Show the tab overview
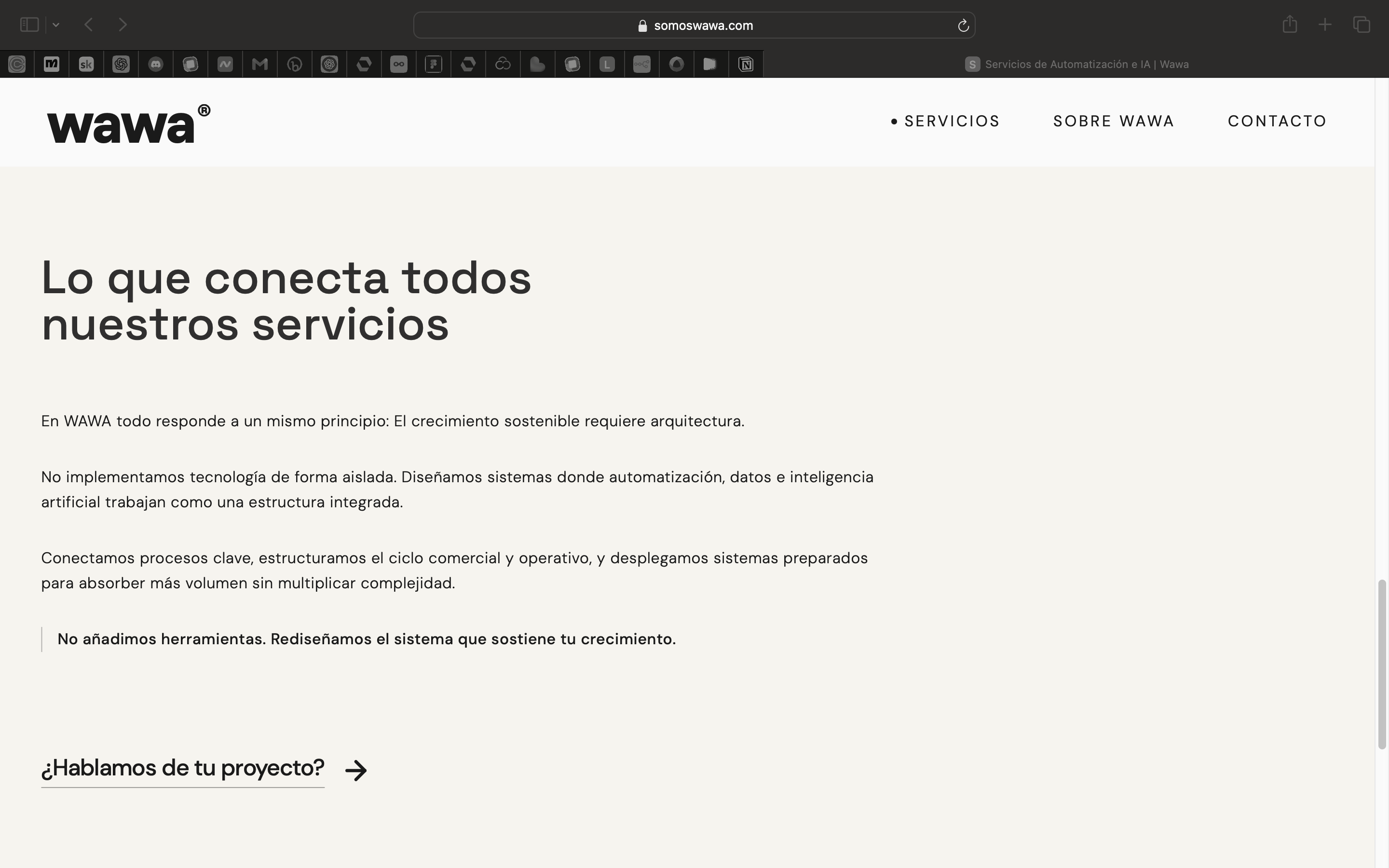1389x868 pixels. (1362, 25)
